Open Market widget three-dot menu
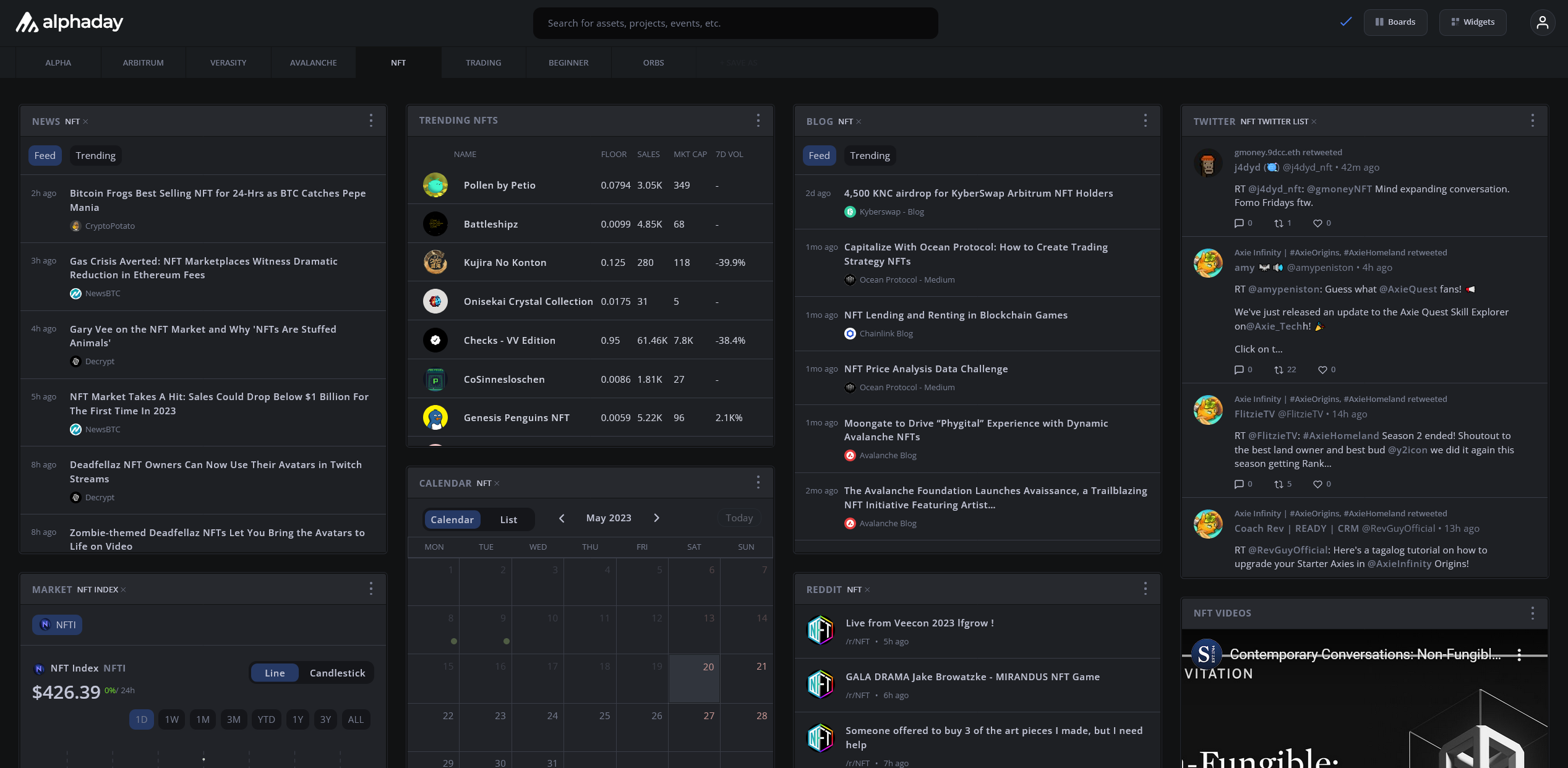 (x=371, y=589)
